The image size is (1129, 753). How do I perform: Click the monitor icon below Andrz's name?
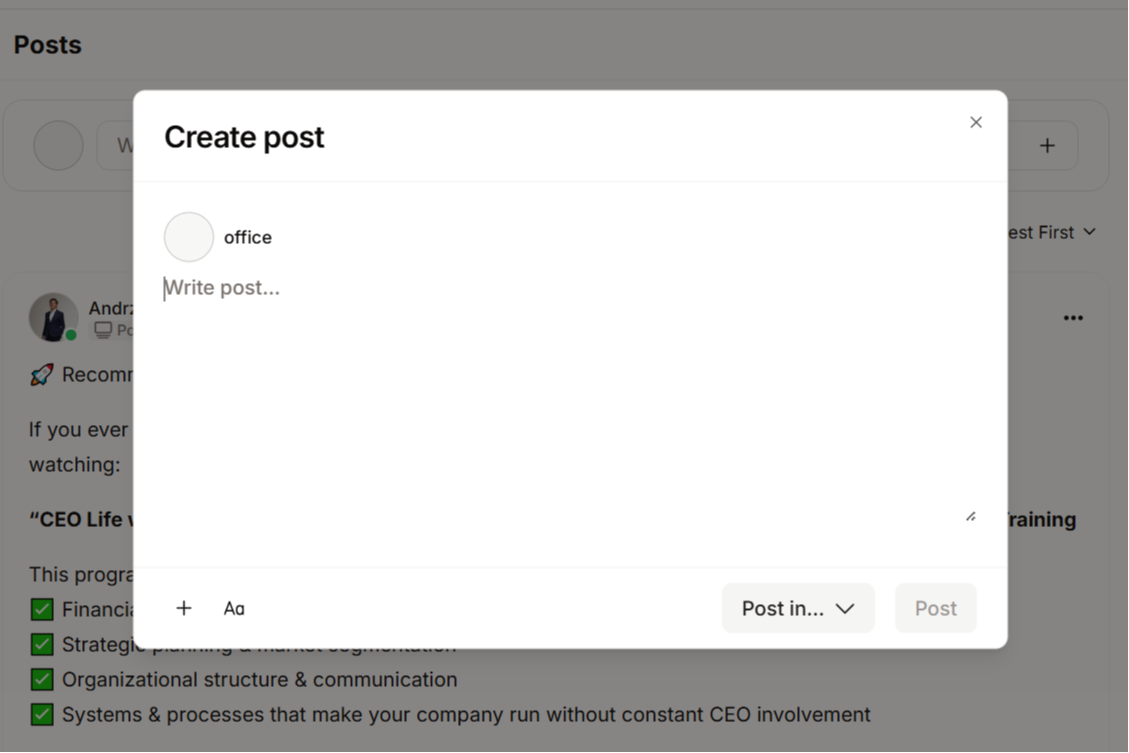[102, 330]
